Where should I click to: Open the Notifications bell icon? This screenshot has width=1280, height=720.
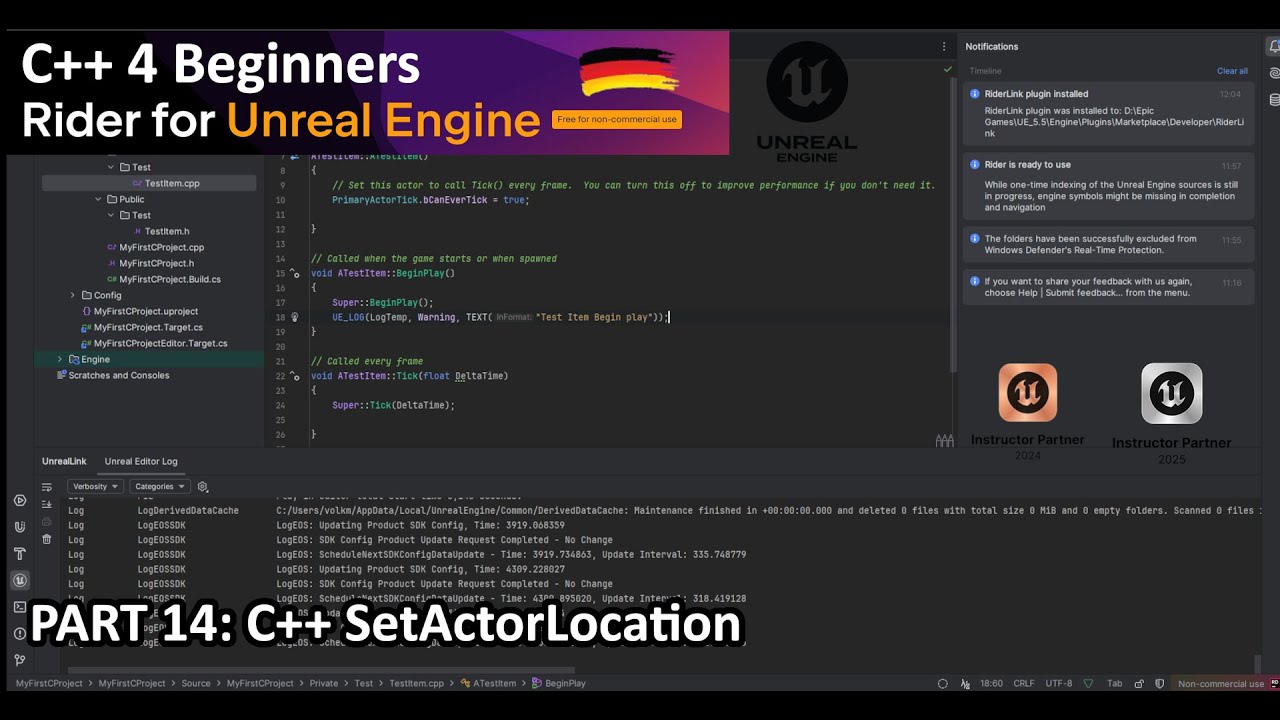1274,46
